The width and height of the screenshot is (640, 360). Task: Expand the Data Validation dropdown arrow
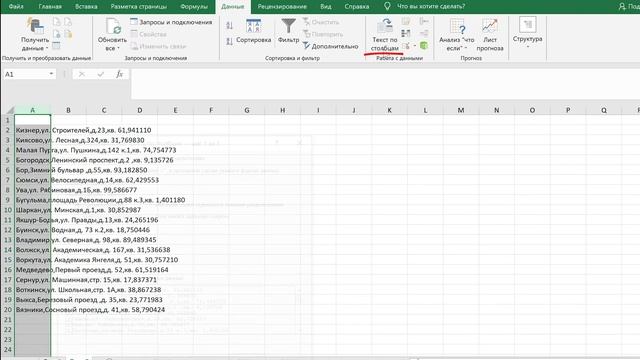point(415,46)
